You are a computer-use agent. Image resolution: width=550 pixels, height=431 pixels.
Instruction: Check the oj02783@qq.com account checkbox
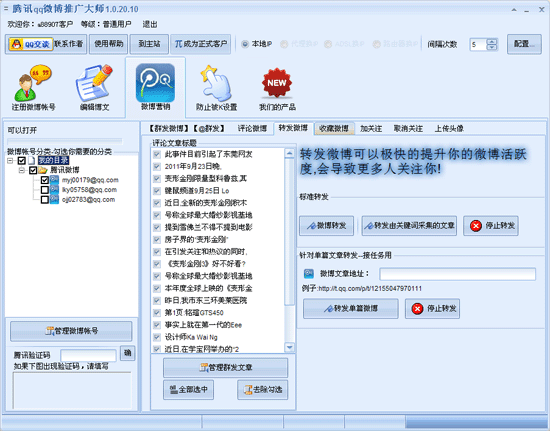pyautogui.click(x=45, y=200)
